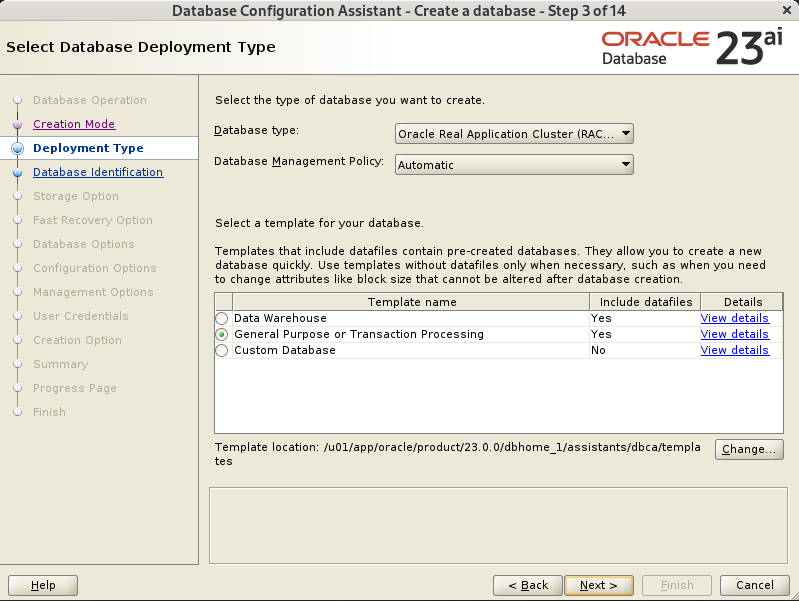Click the Template name column header
799x601 pixels.
pyautogui.click(x=412, y=302)
